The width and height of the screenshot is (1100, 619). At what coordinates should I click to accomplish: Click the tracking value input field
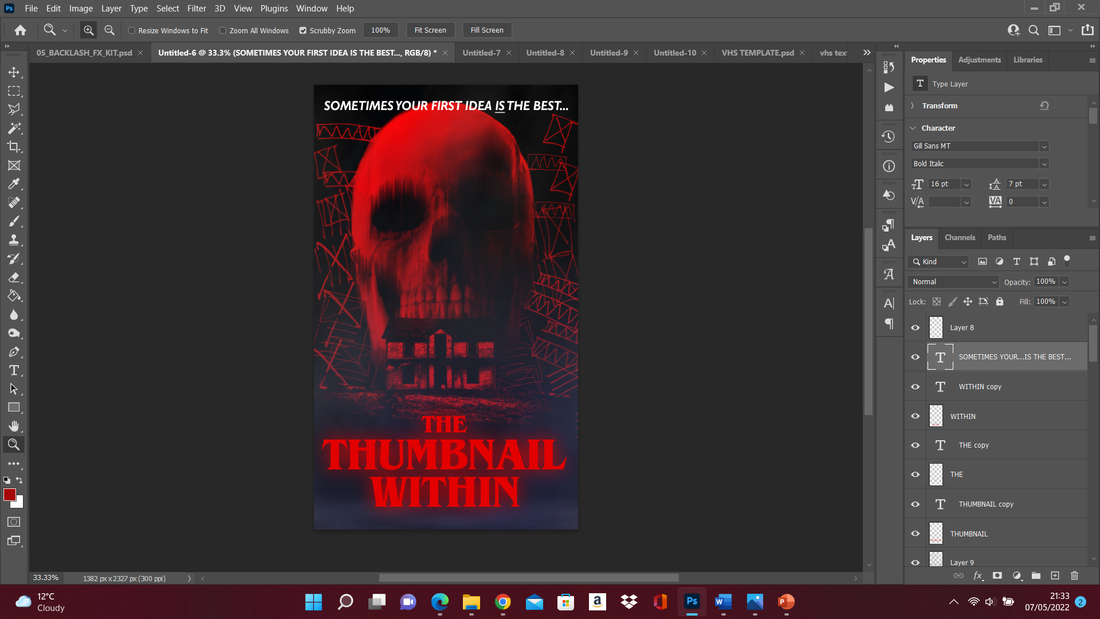(x=1022, y=202)
